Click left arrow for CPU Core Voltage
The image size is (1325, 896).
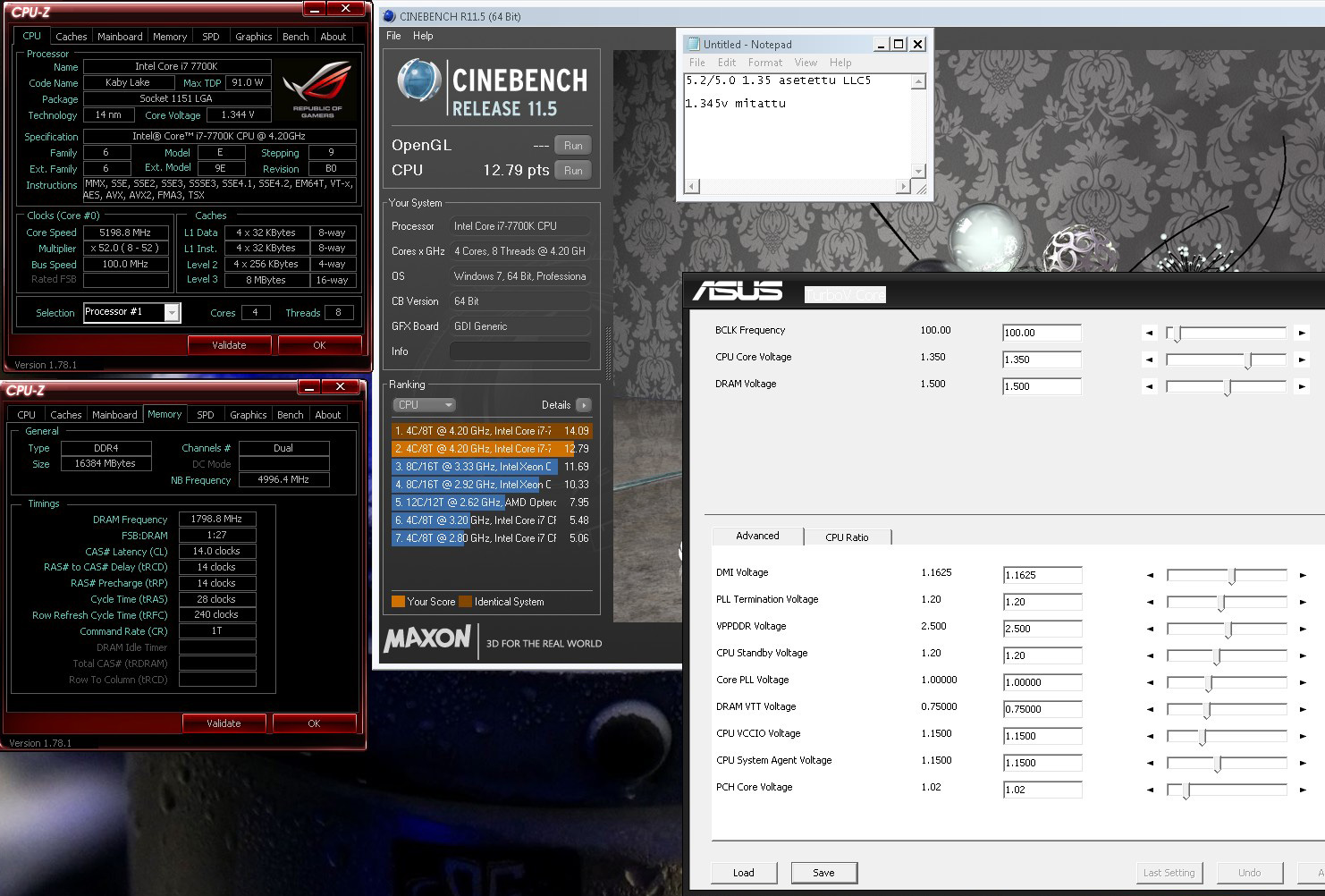coord(1150,360)
